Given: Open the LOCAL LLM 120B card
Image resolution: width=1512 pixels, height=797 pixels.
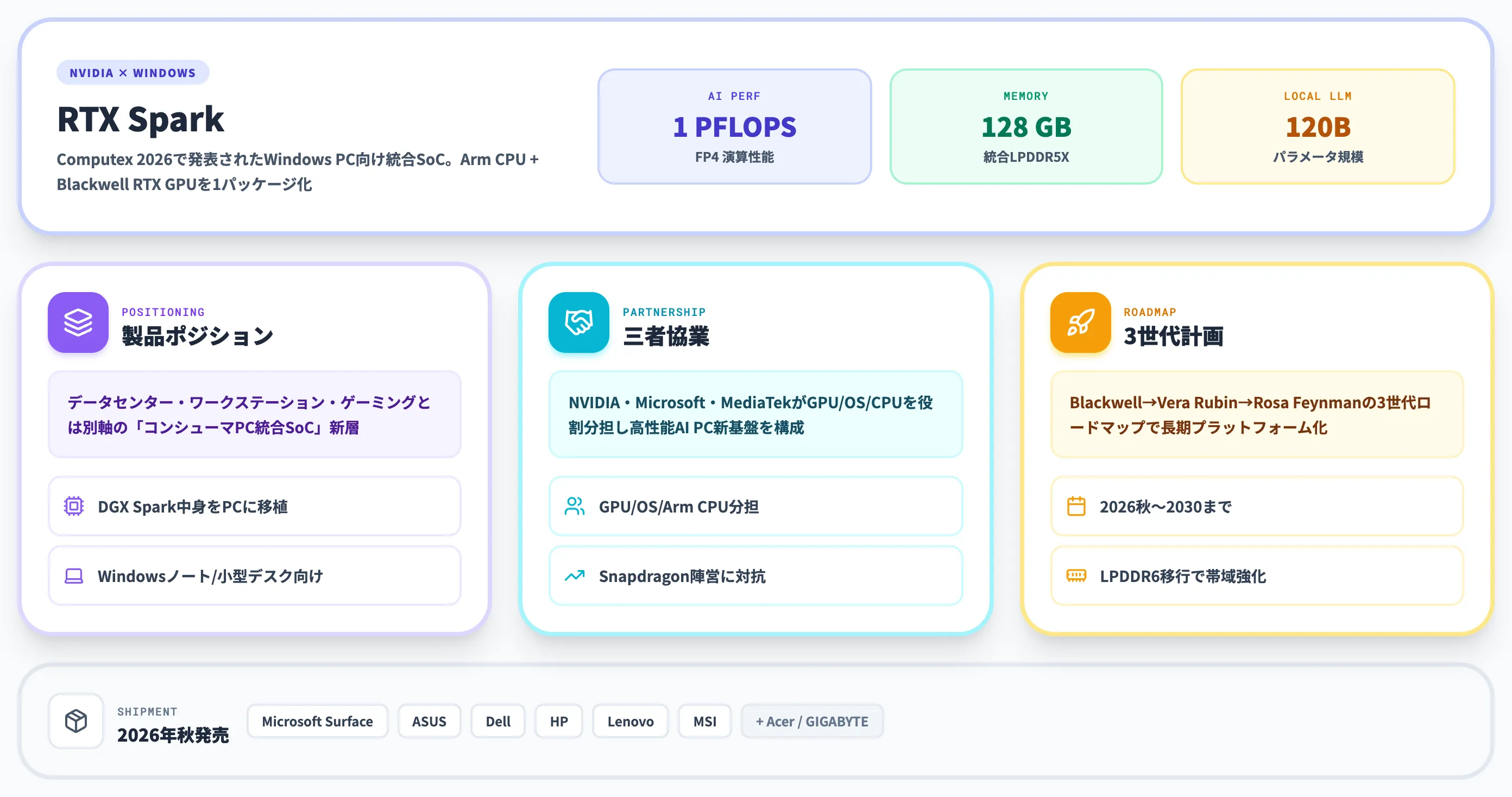Looking at the screenshot, I should click(1318, 126).
